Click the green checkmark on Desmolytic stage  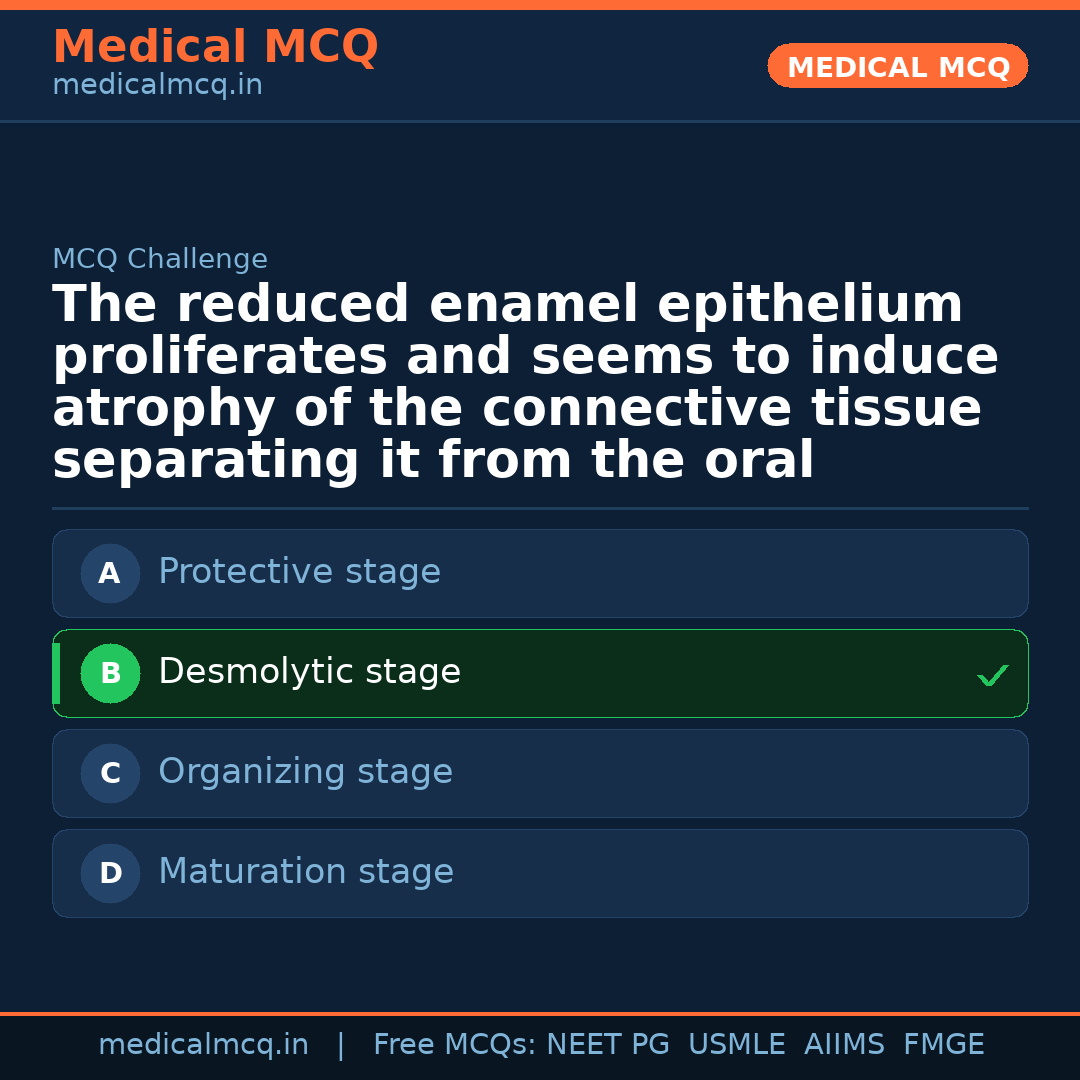point(992,676)
